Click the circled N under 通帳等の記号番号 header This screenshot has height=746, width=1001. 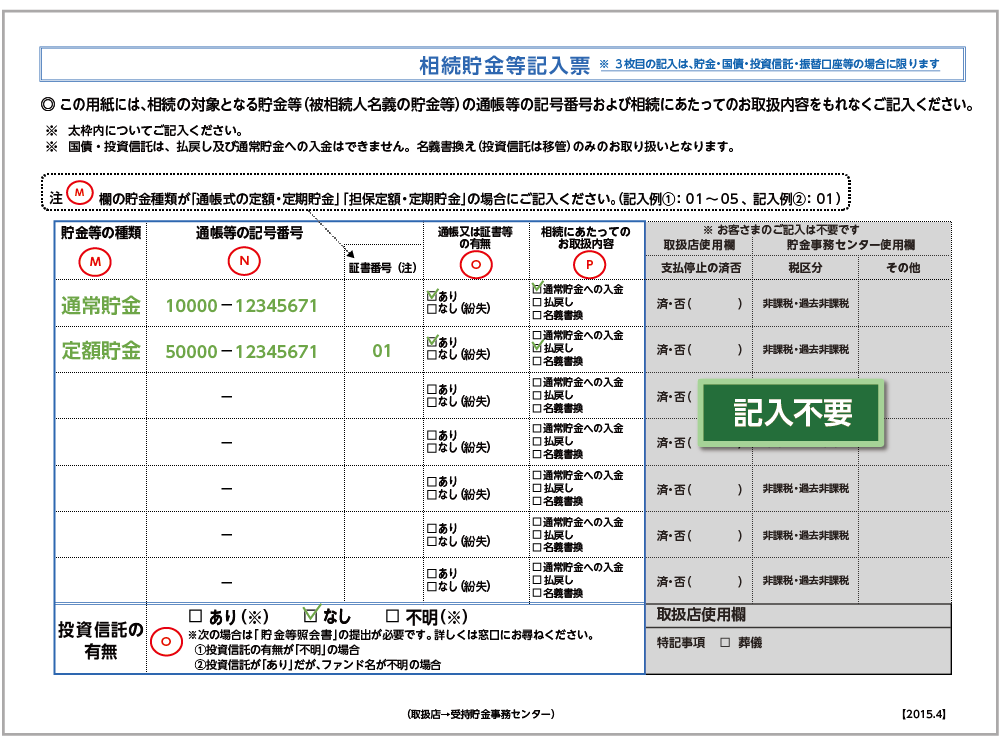click(x=244, y=261)
